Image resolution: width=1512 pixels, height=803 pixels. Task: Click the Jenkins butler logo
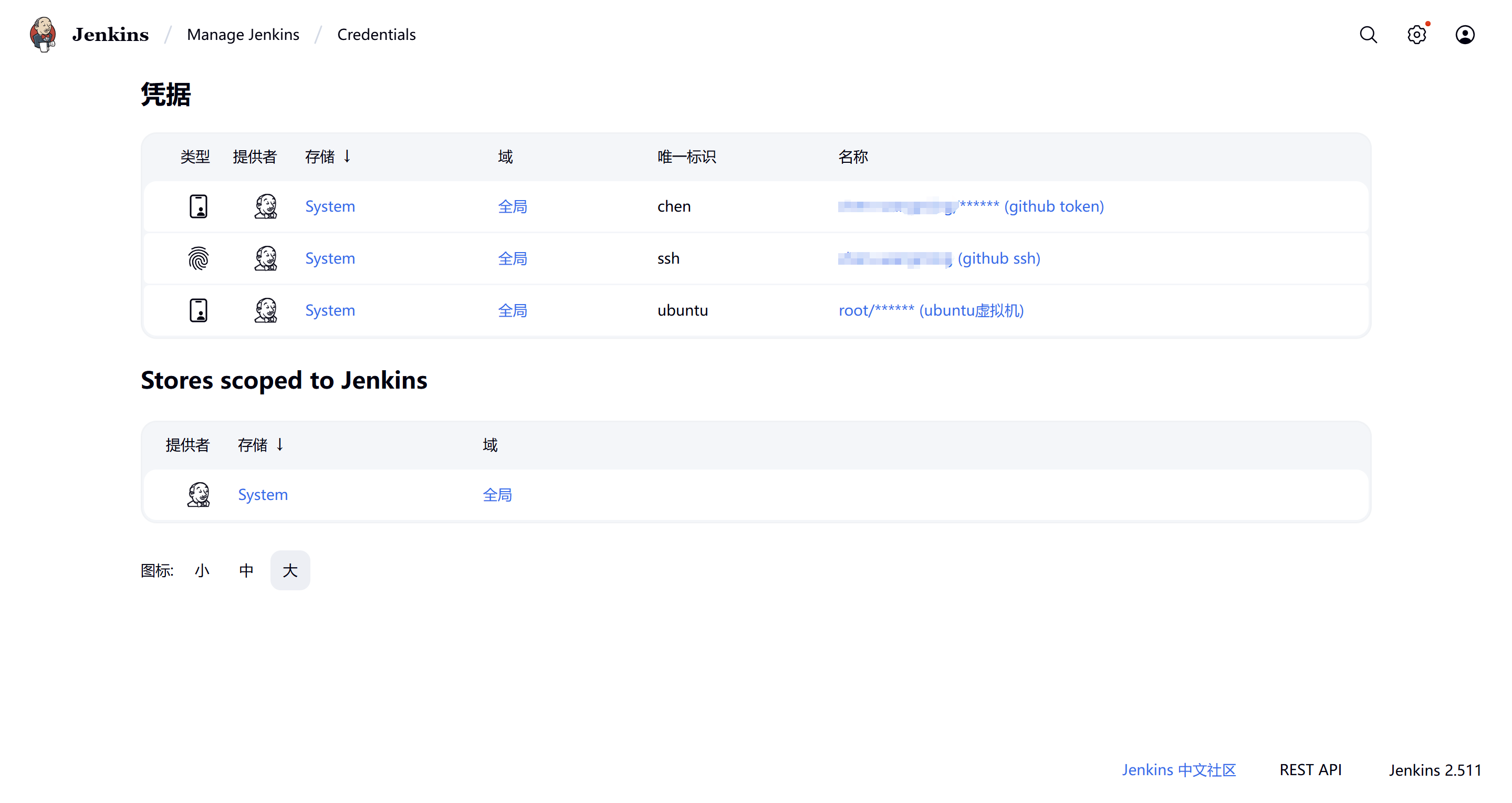coord(43,34)
